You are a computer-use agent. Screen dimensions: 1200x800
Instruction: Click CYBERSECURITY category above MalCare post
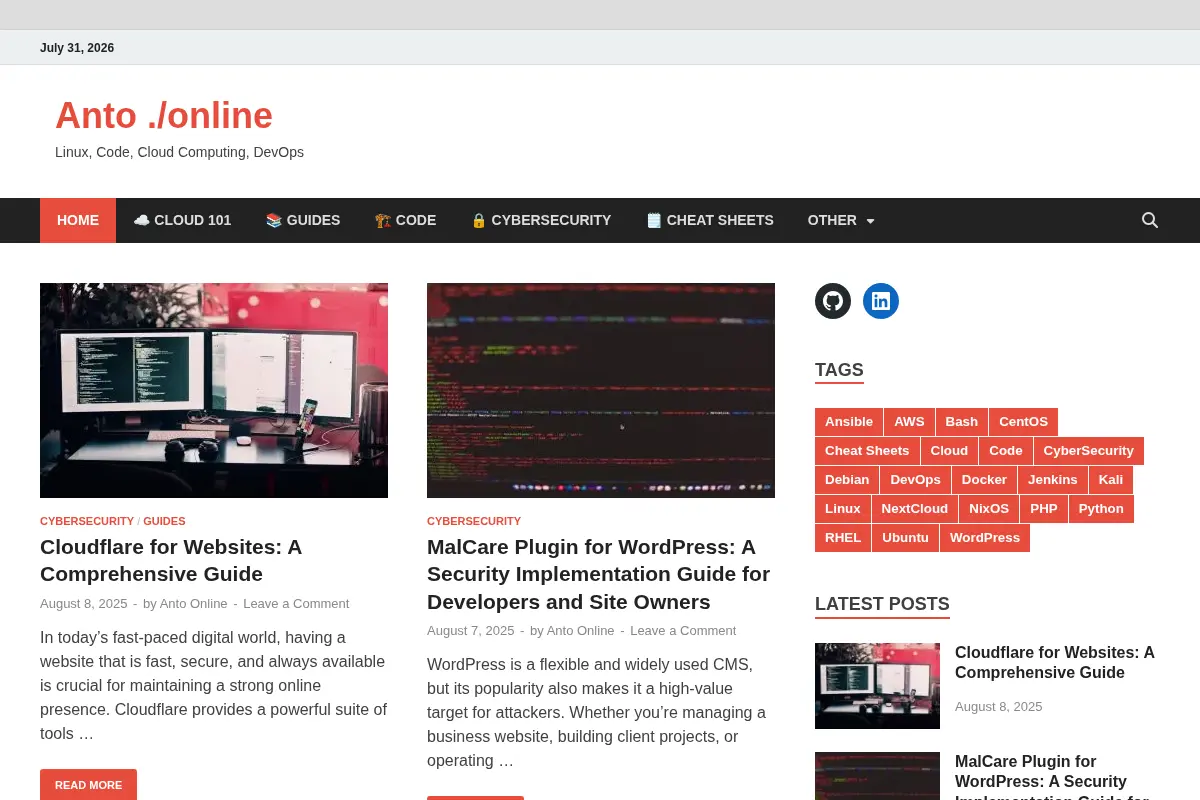[x=474, y=521]
